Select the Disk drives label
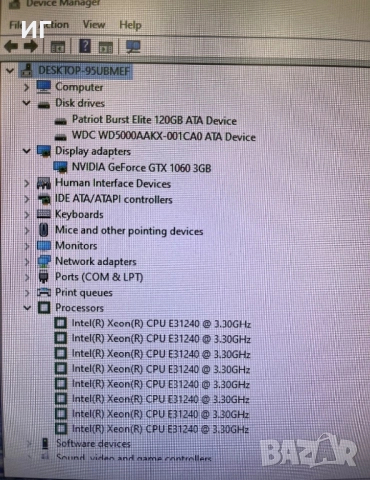The image size is (370, 480). click(x=80, y=103)
